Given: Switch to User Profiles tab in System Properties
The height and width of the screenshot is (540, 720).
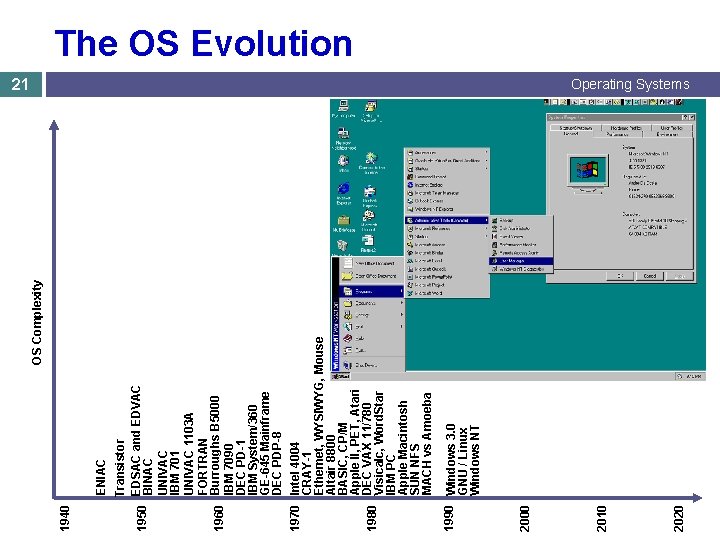Looking at the screenshot, I should tap(671, 128).
